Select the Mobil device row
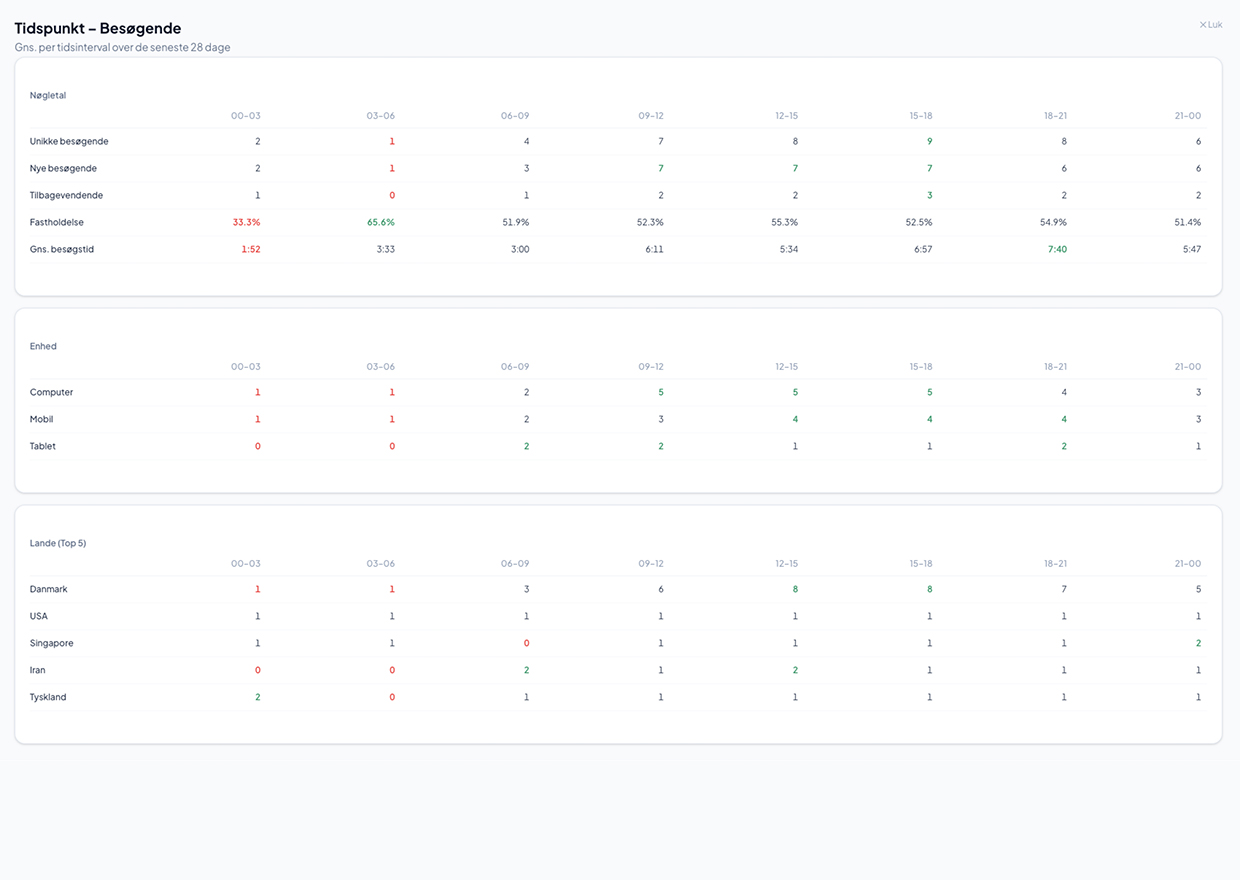 pyautogui.click(x=41, y=419)
